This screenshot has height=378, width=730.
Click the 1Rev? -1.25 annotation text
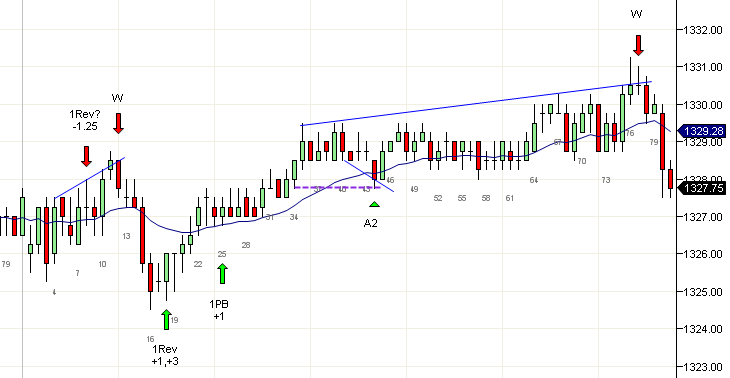85,120
